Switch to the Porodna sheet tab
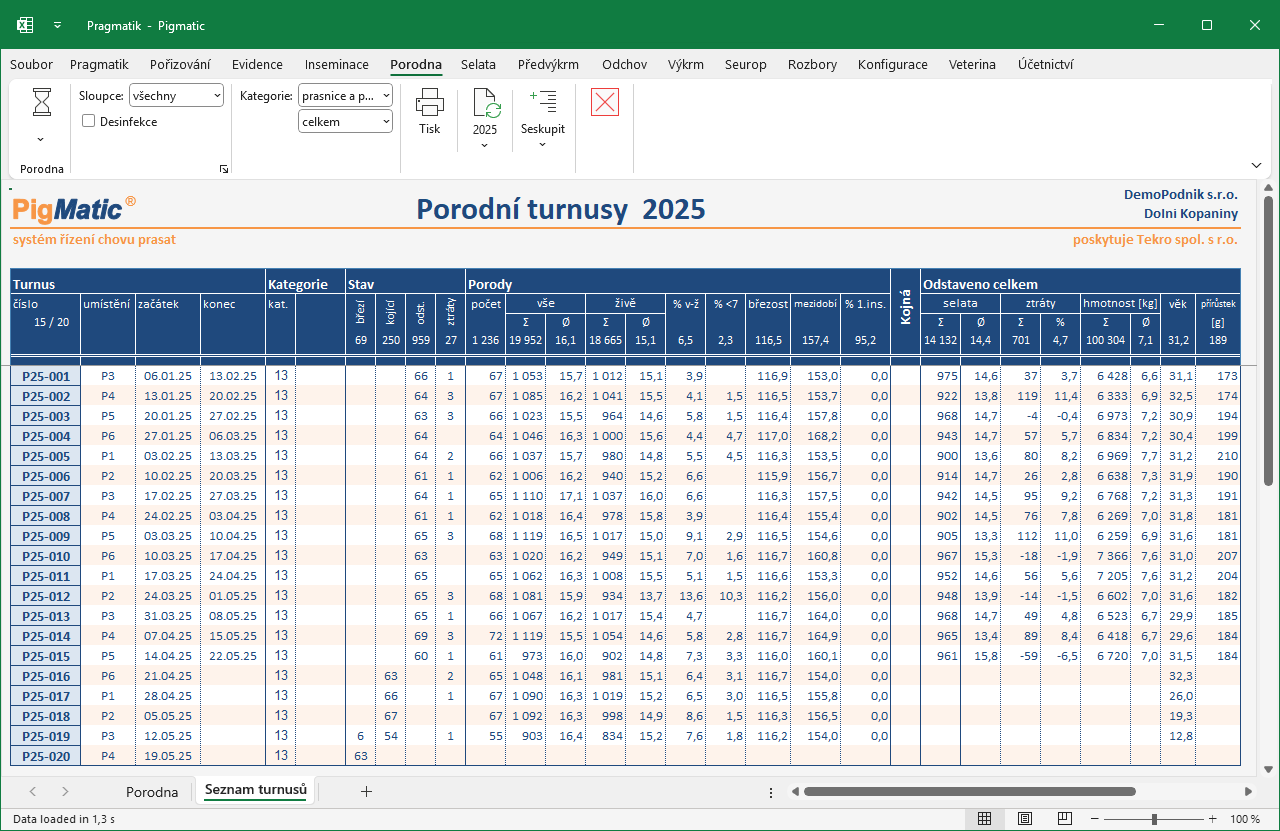The width and height of the screenshot is (1280, 831). (x=152, y=791)
